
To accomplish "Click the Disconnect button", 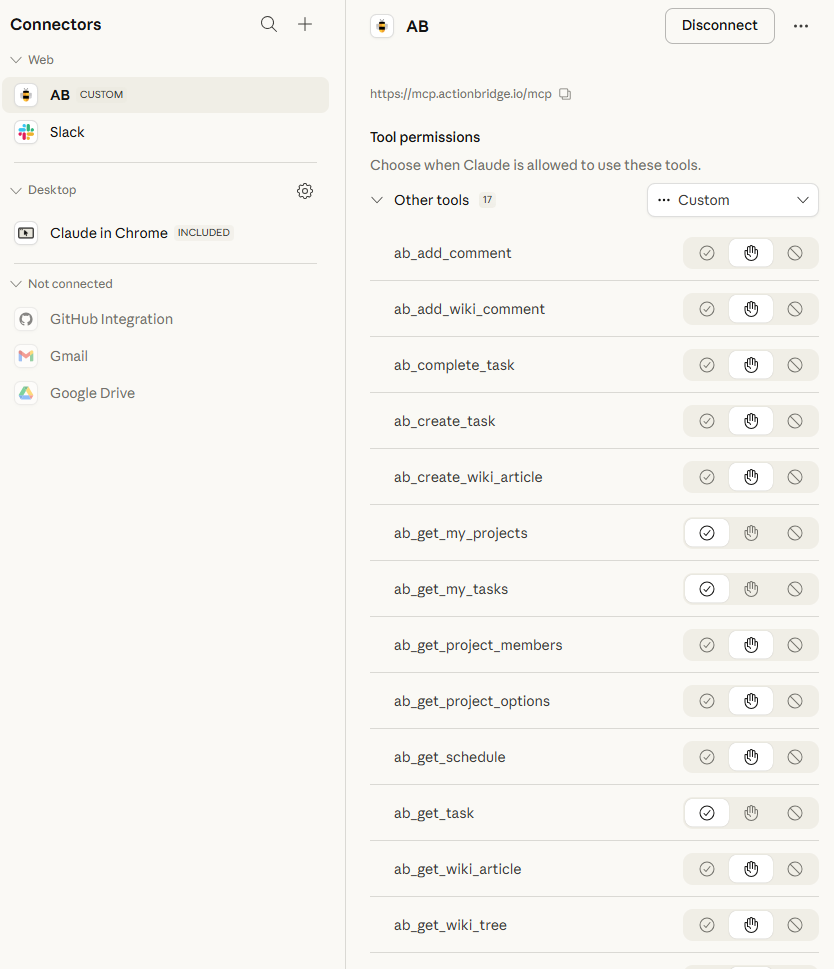I will pyautogui.click(x=719, y=26).
